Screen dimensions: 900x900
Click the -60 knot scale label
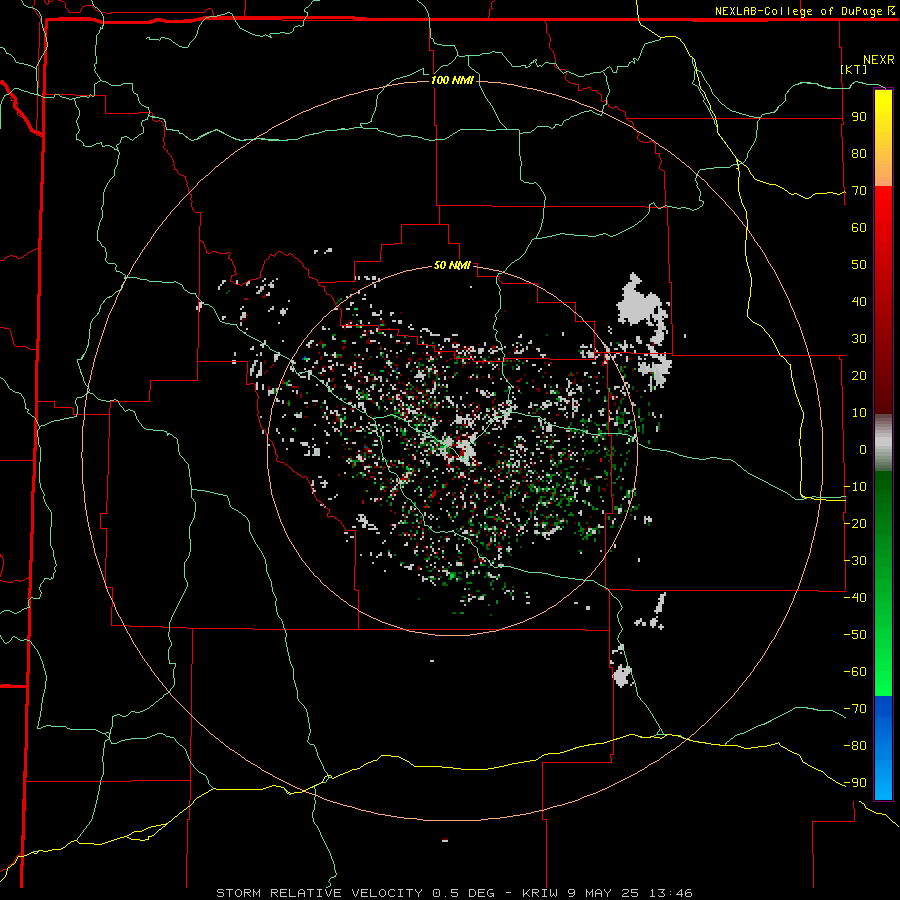point(855,672)
